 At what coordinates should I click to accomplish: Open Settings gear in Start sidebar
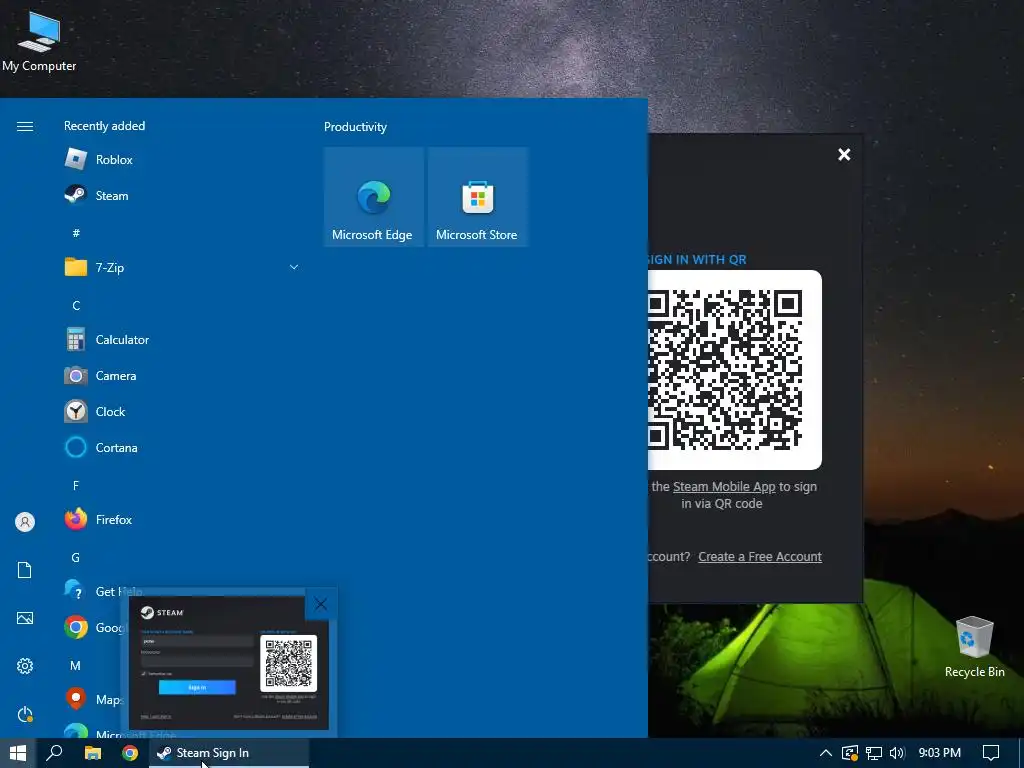(x=25, y=666)
